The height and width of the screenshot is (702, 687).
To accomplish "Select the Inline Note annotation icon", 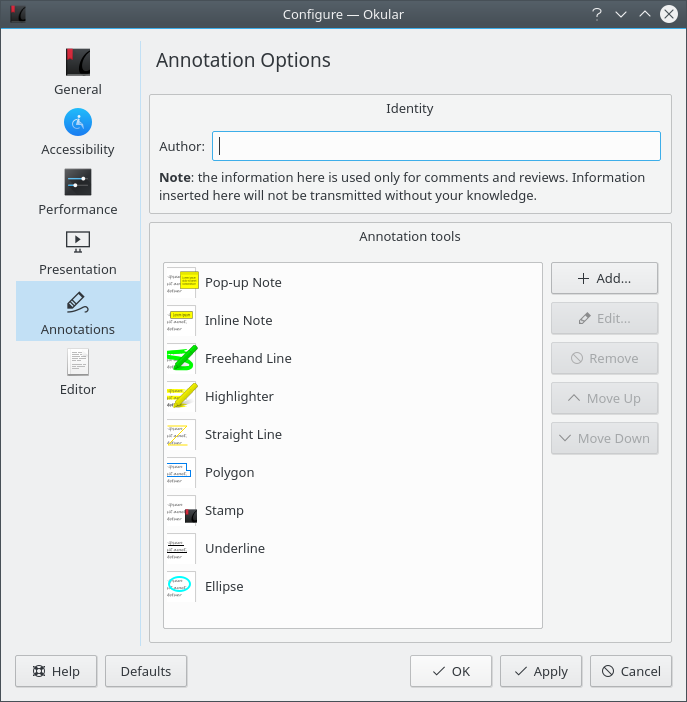I will point(181,321).
